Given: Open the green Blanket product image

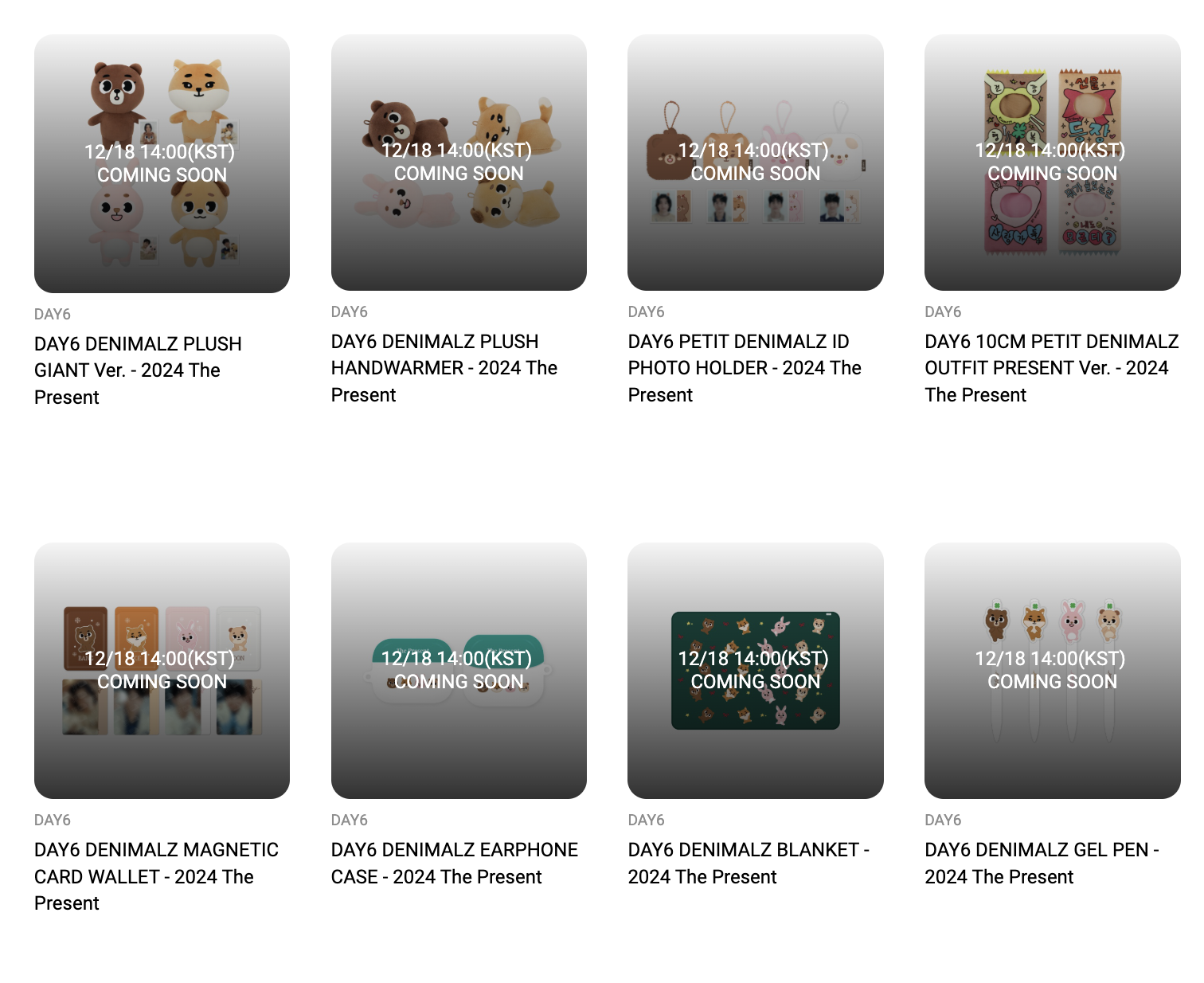Looking at the screenshot, I should point(756,671).
